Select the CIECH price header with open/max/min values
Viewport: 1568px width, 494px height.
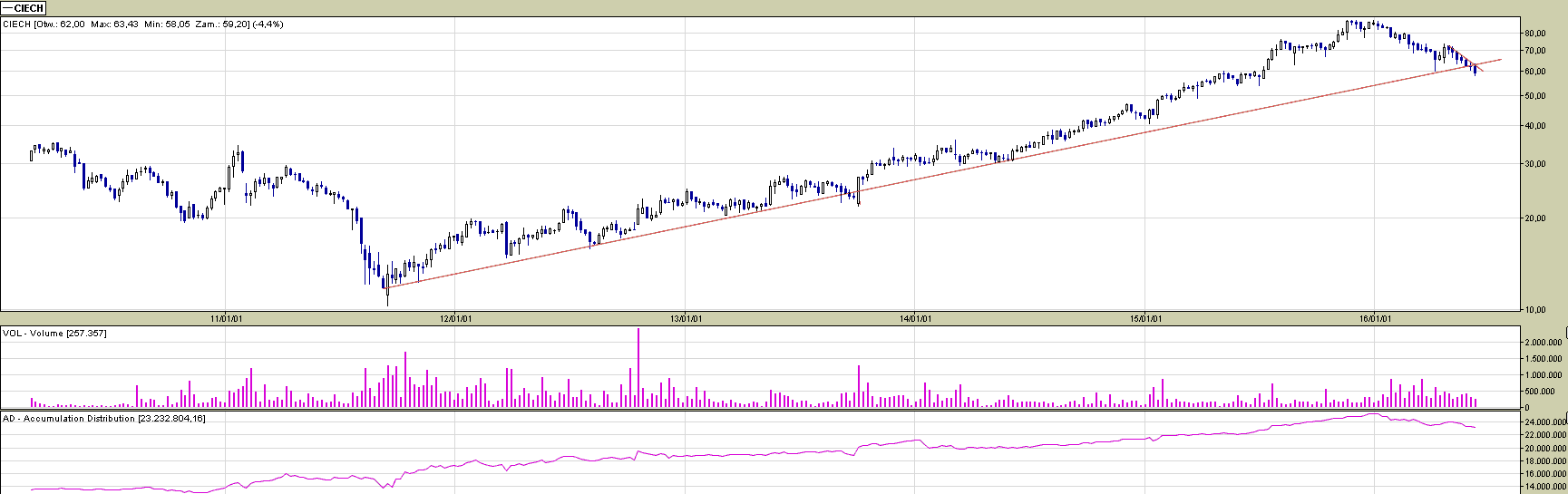[x=143, y=24]
